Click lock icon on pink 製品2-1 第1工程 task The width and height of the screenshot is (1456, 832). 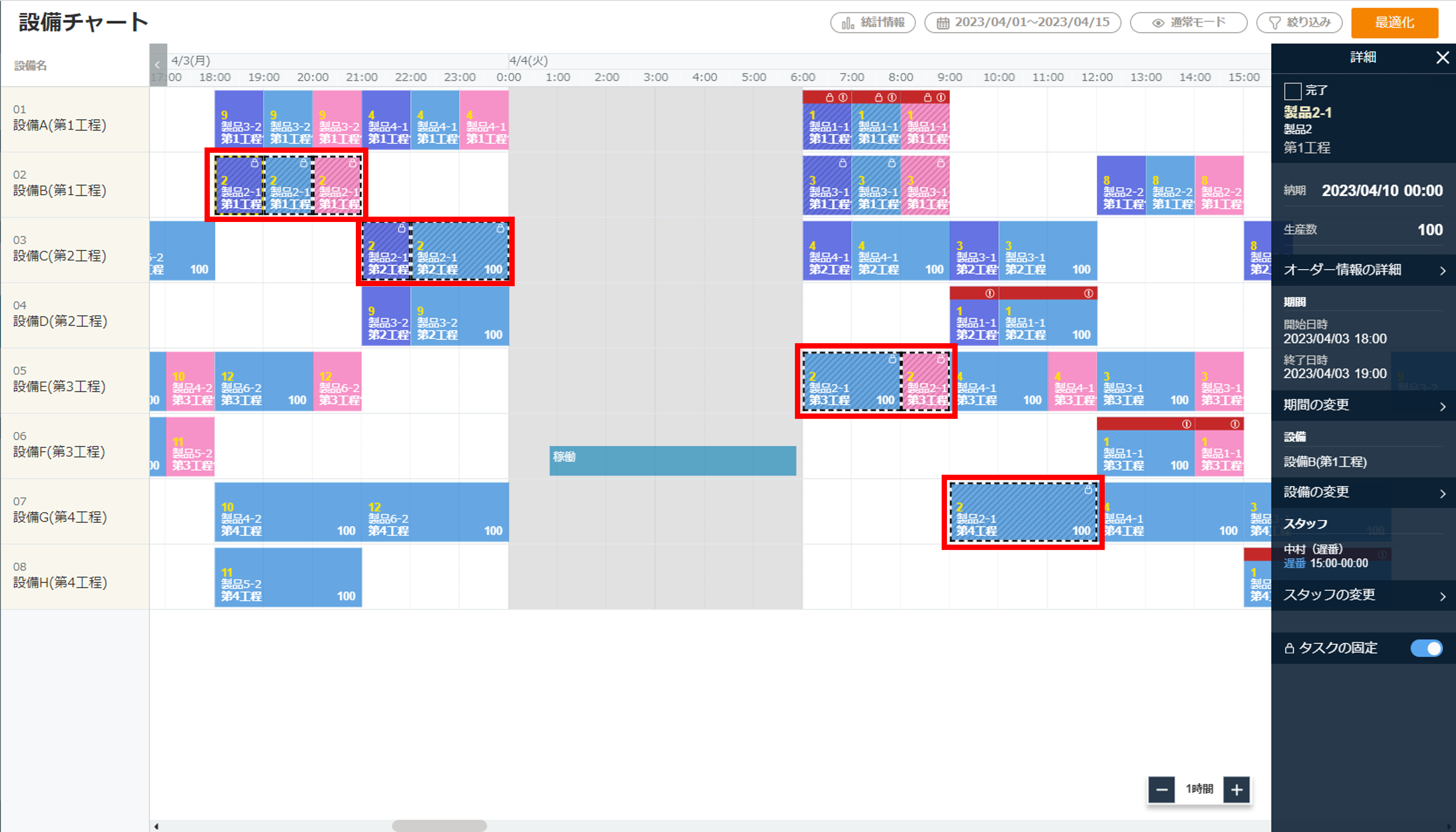point(353,163)
